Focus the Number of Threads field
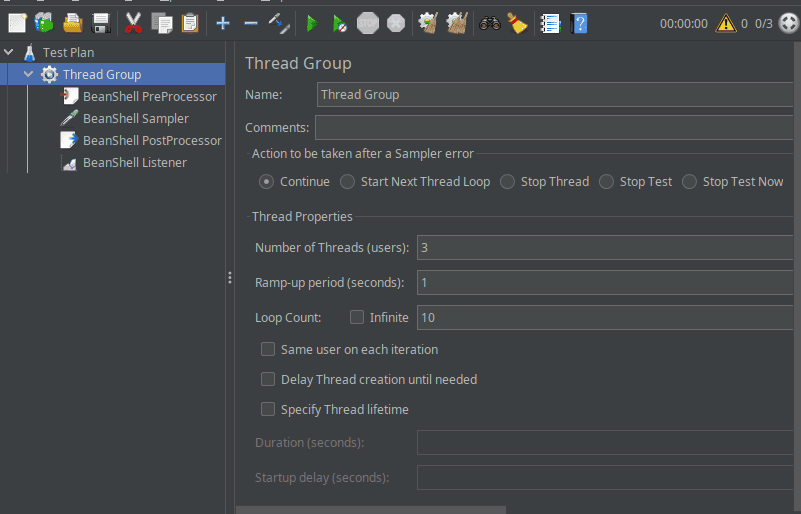This screenshot has height=514, width=801. (x=605, y=247)
